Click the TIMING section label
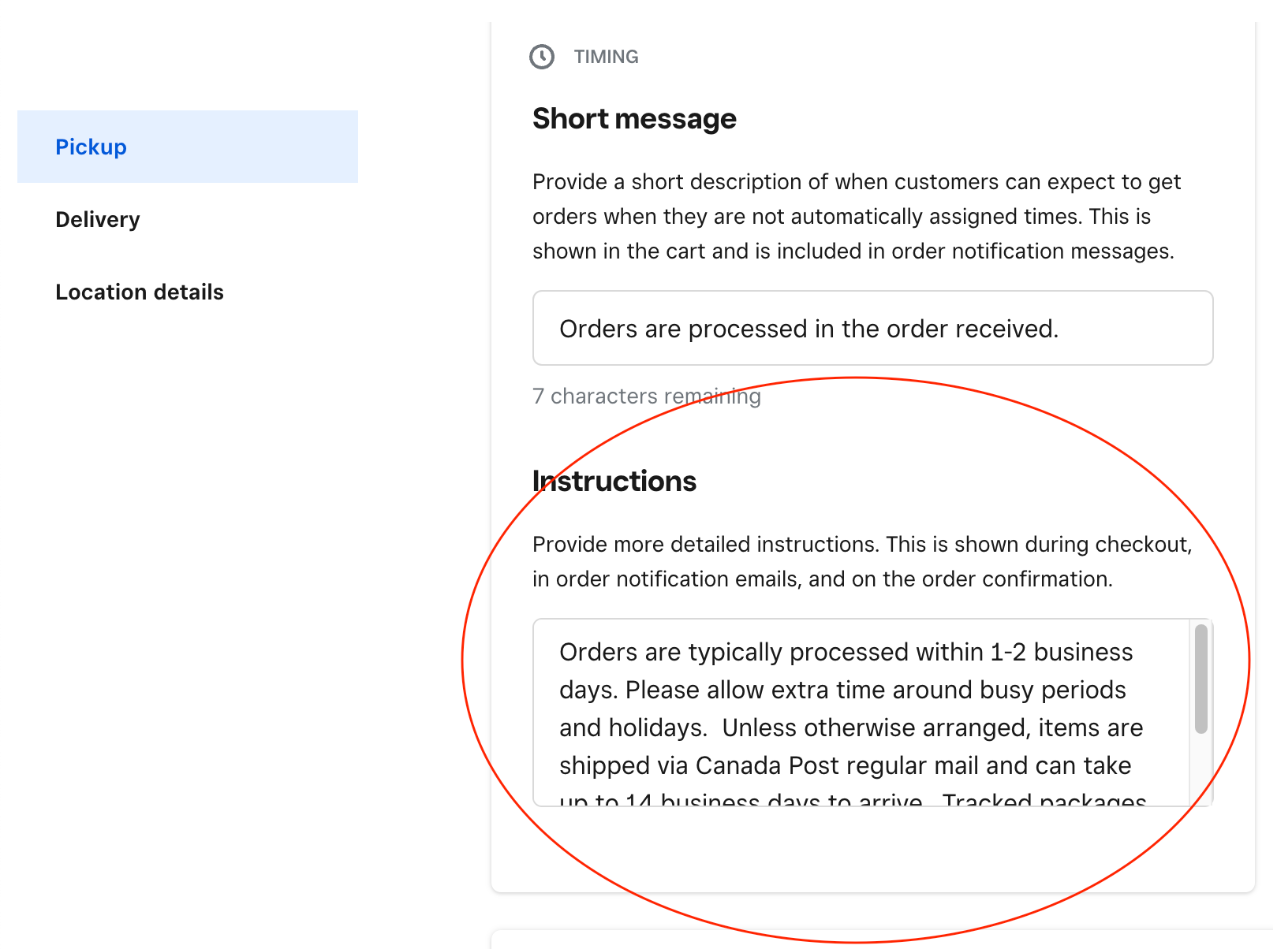Image resolution: width=1273 pixels, height=949 pixels. click(606, 57)
